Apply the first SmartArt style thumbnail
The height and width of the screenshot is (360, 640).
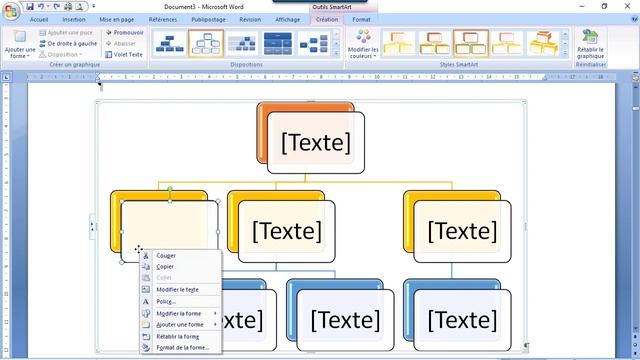click(x=399, y=43)
